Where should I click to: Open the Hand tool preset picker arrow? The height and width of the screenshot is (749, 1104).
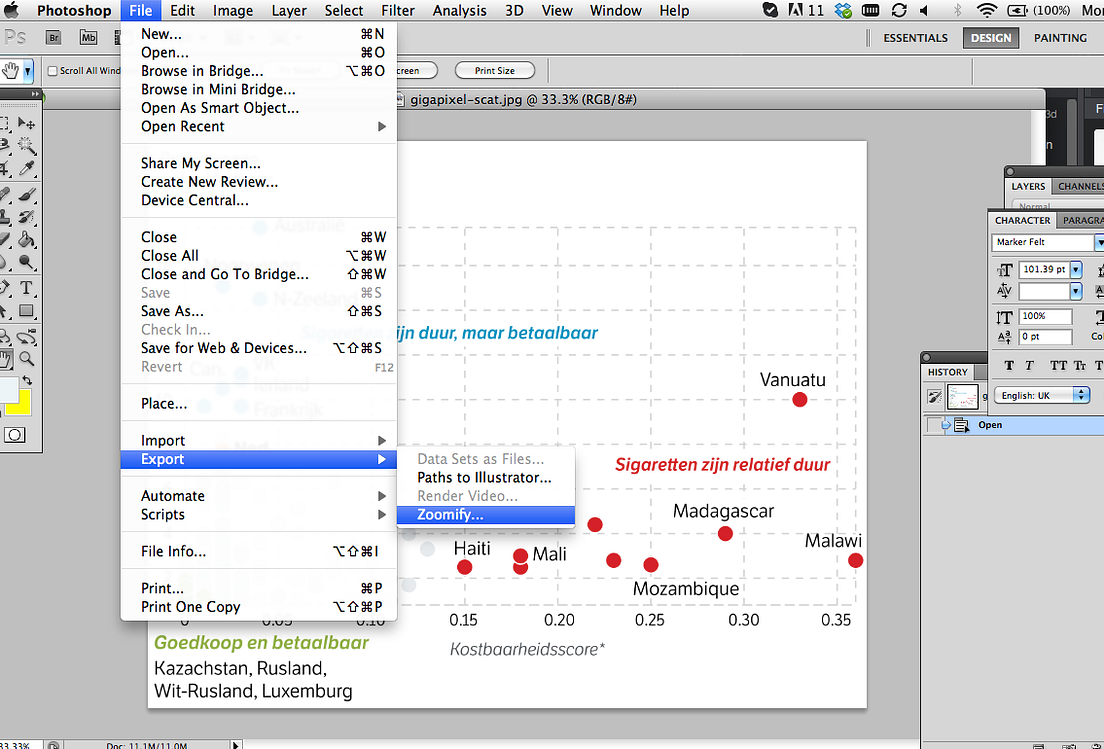28,71
